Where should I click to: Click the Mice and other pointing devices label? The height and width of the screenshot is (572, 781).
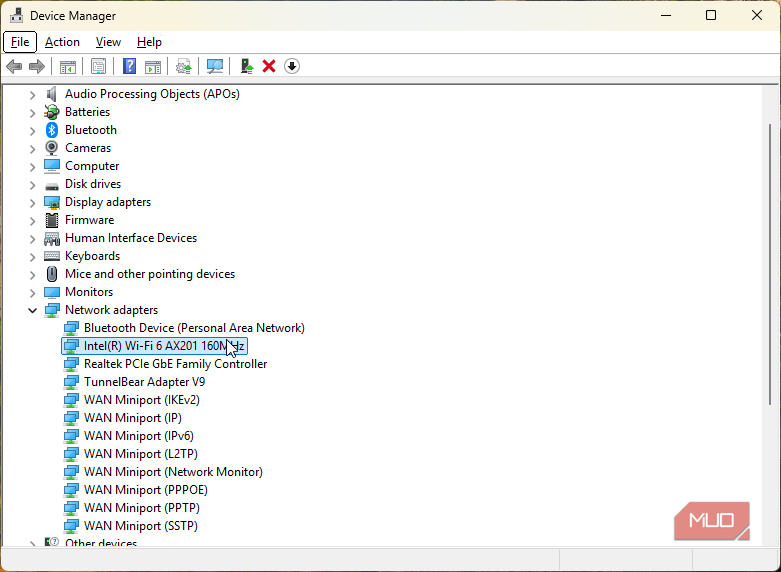tap(150, 274)
